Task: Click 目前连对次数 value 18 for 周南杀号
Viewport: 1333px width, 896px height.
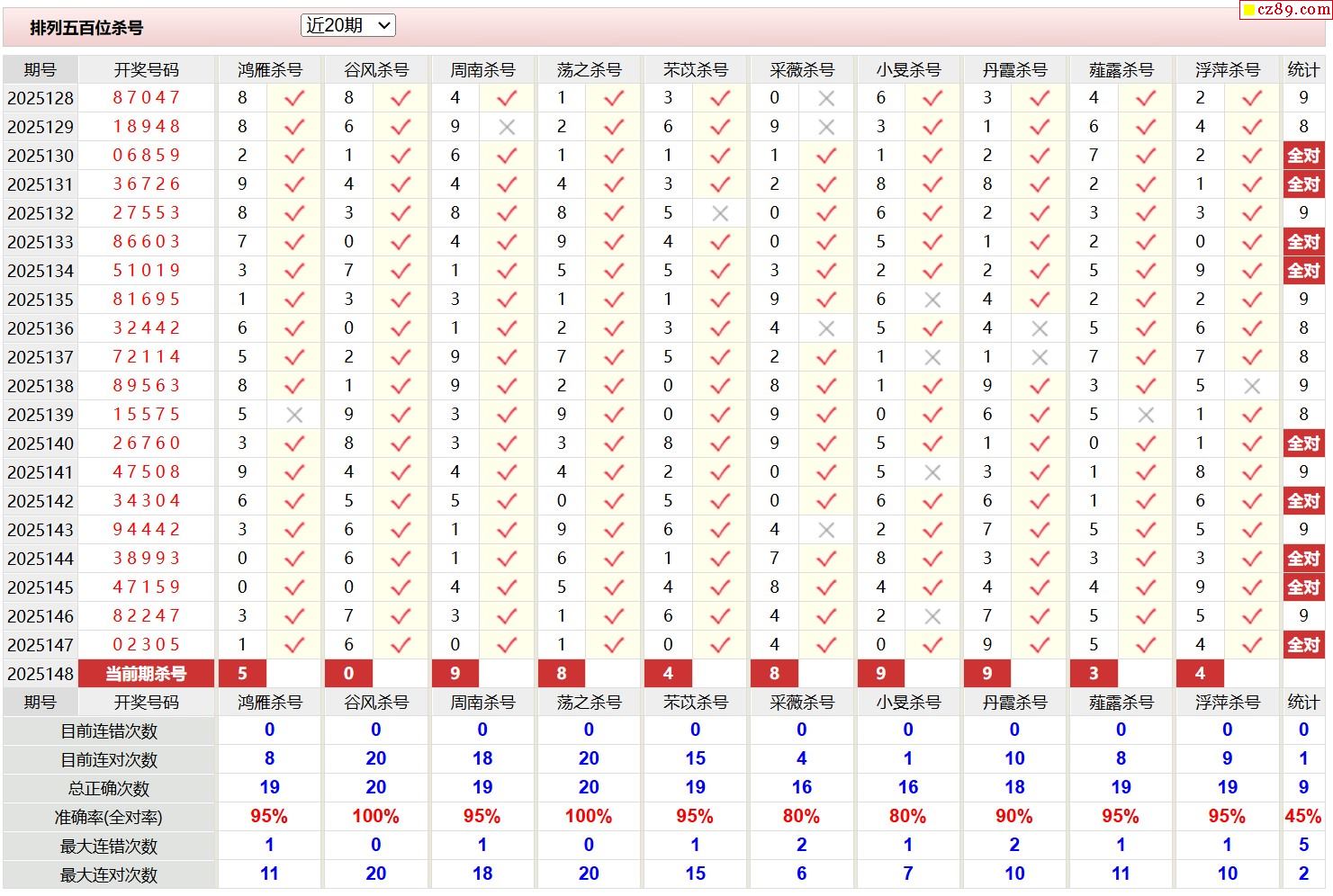Action: click(482, 759)
